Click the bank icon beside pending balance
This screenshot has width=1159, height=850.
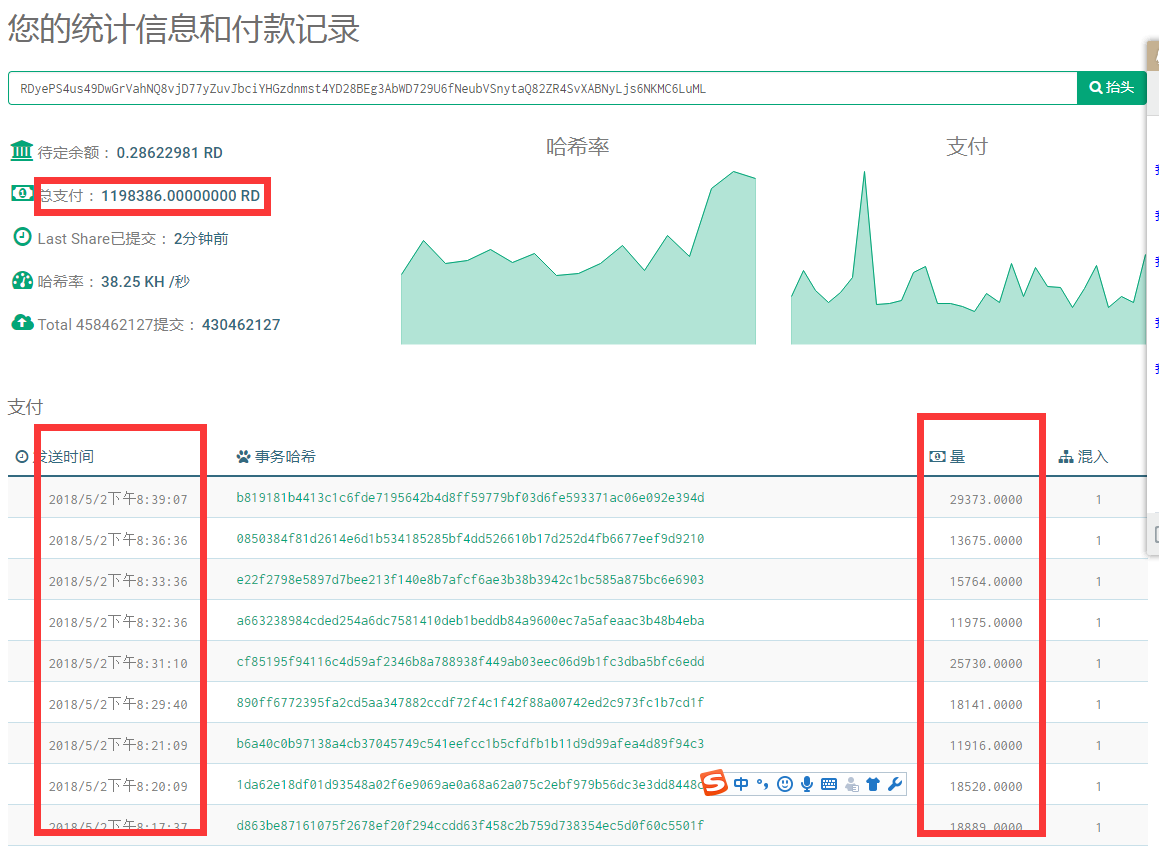click(x=21, y=151)
